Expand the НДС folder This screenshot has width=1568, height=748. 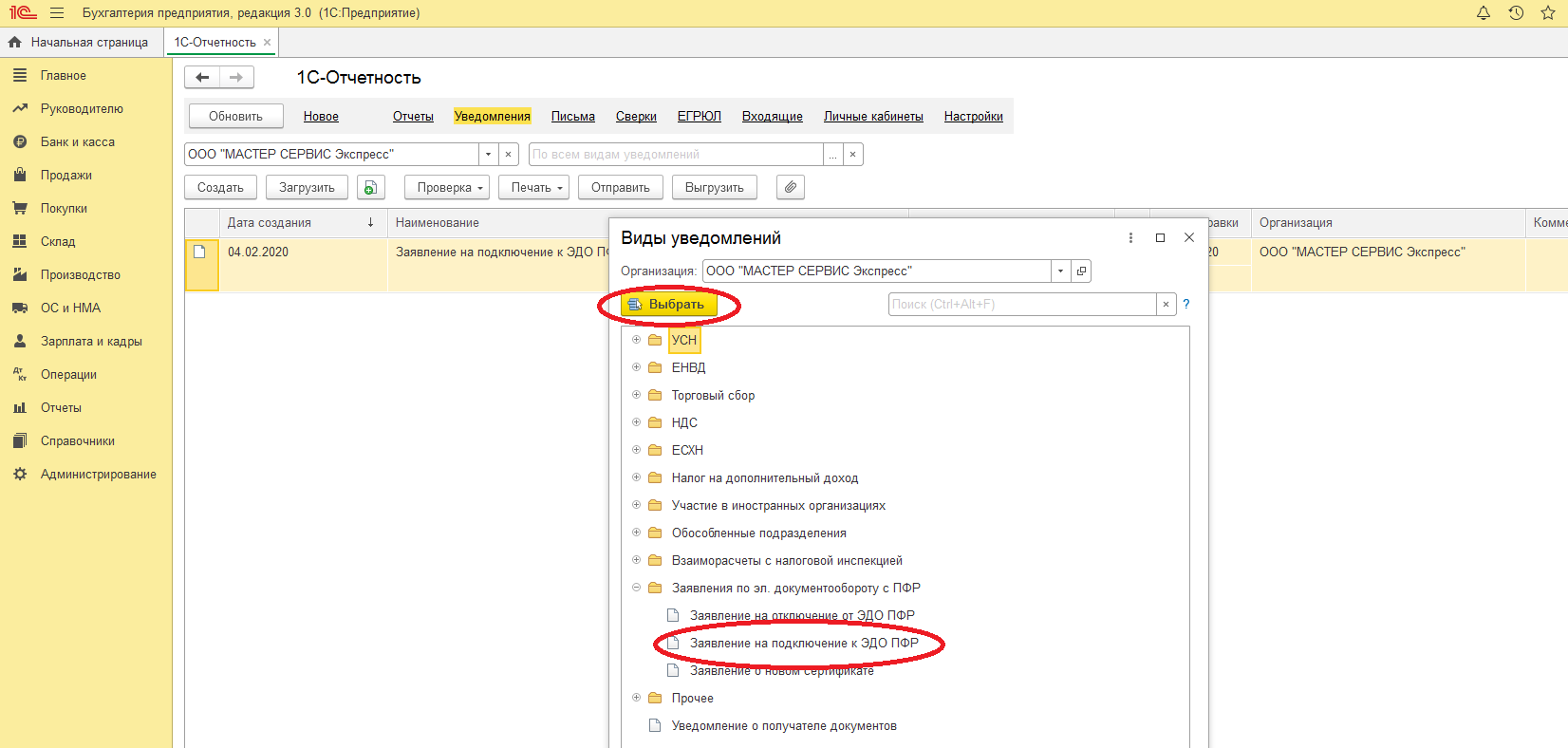tap(637, 422)
